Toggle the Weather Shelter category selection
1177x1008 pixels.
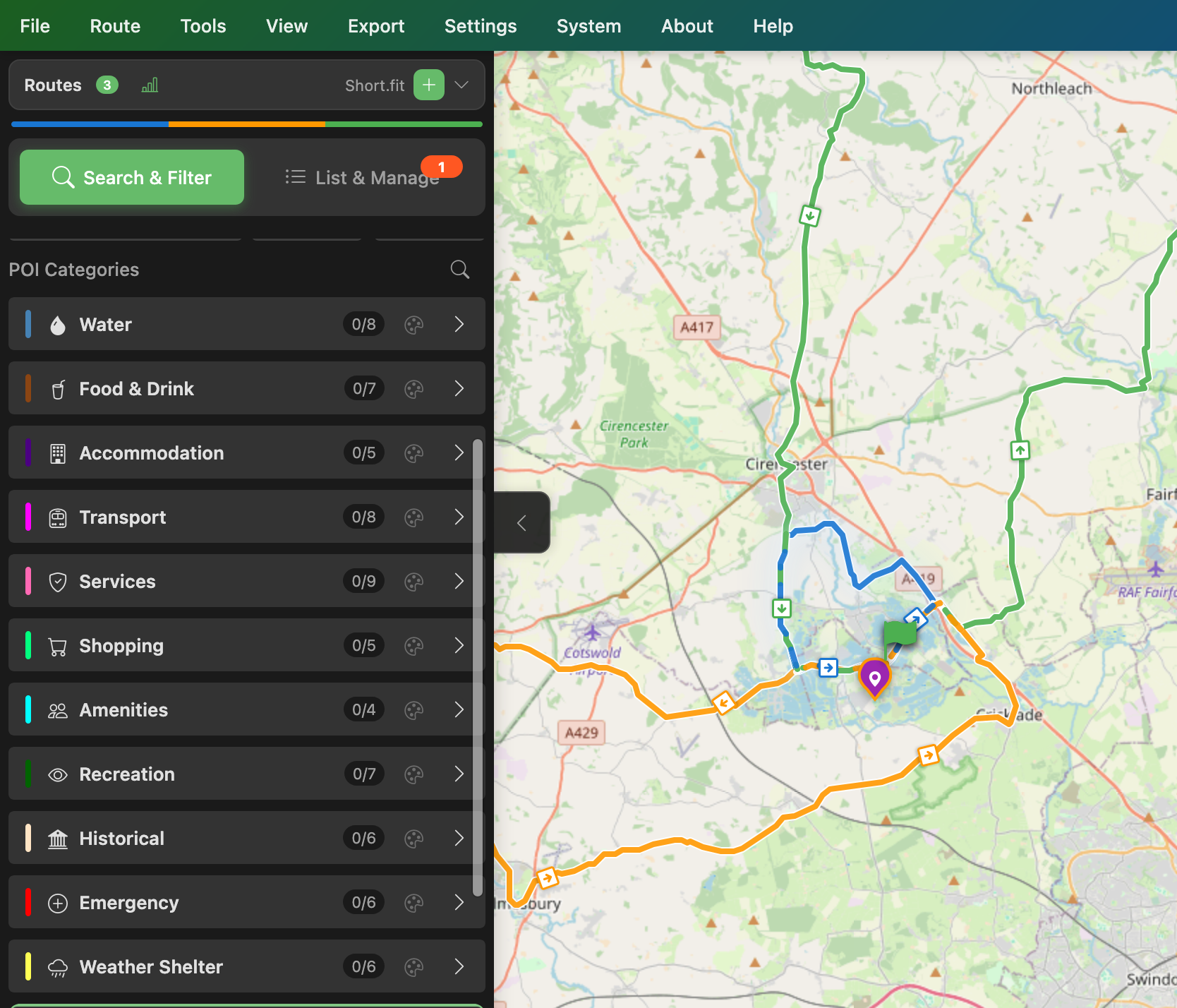pyautogui.click(x=150, y=967)
